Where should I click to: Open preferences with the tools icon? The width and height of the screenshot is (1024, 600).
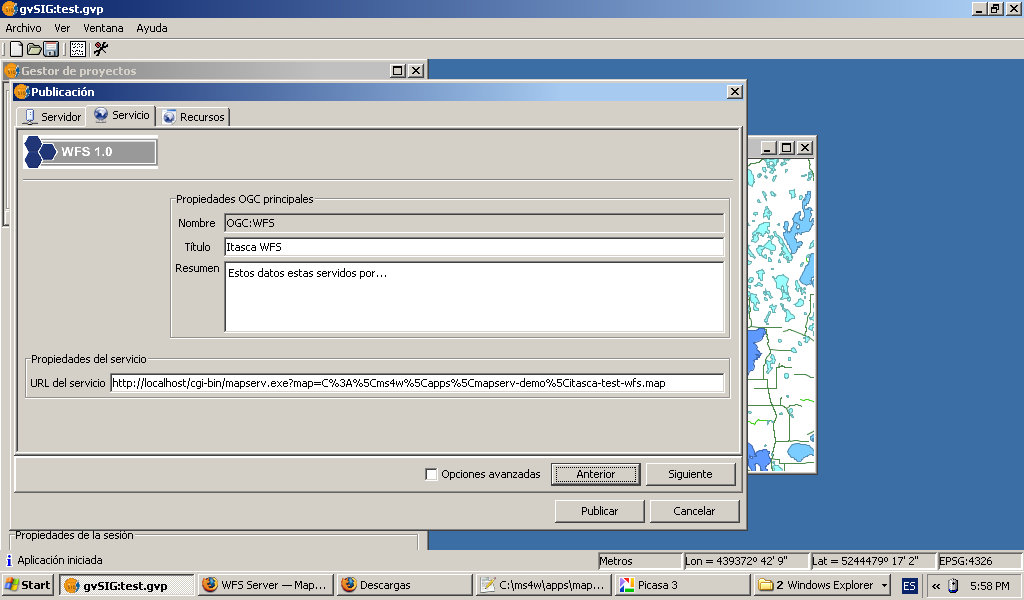tap(100, 49)
